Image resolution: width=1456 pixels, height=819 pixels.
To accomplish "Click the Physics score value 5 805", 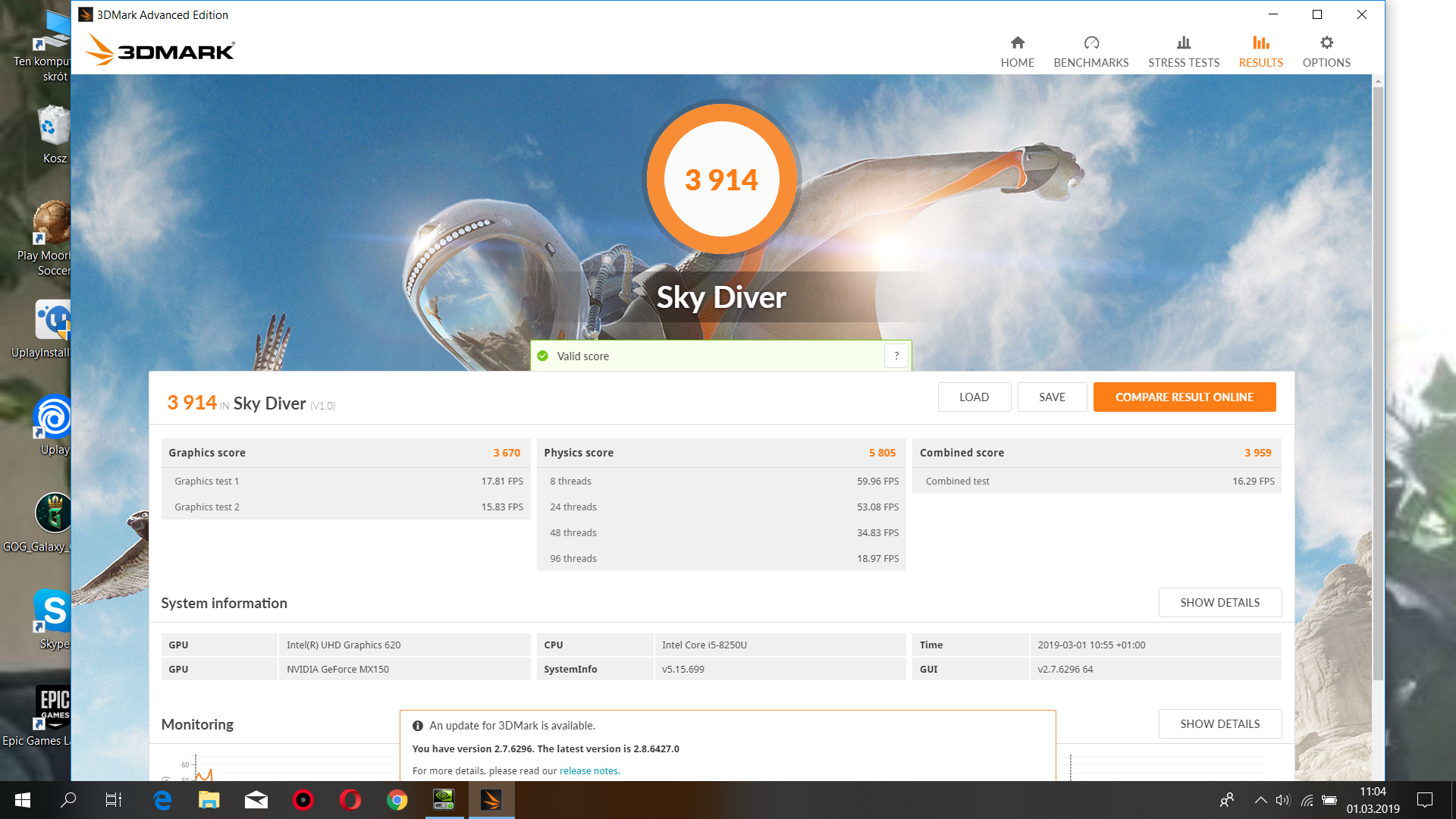I will 882,453.
